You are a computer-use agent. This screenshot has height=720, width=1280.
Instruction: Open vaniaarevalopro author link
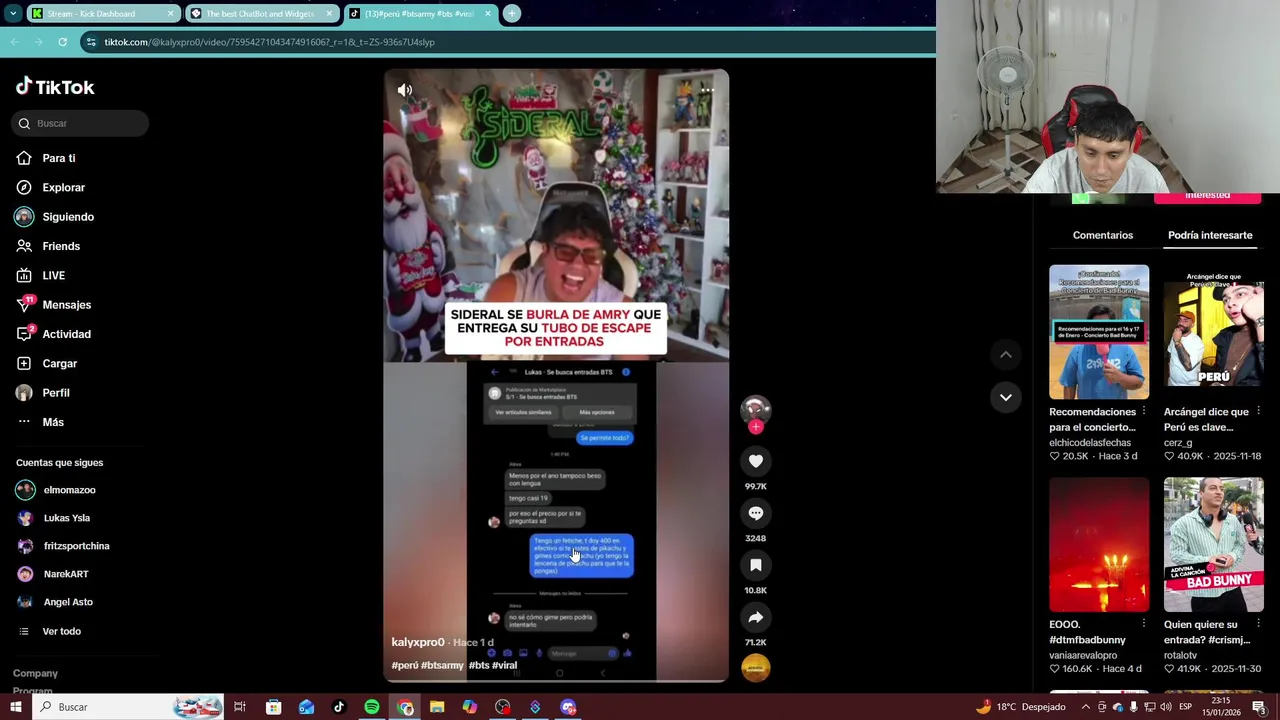pos(1083,655)
